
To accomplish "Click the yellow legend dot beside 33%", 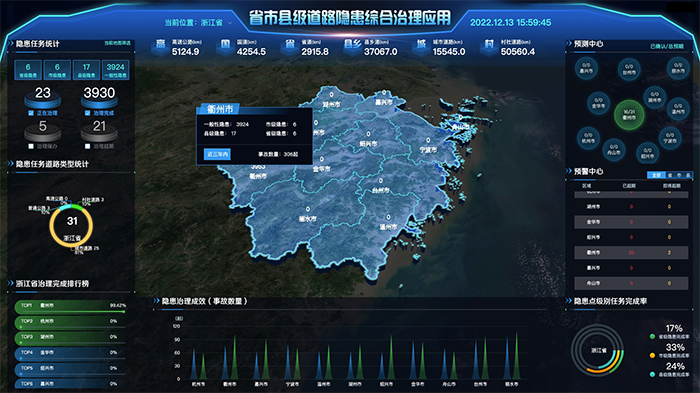I will tap(652, 355).
